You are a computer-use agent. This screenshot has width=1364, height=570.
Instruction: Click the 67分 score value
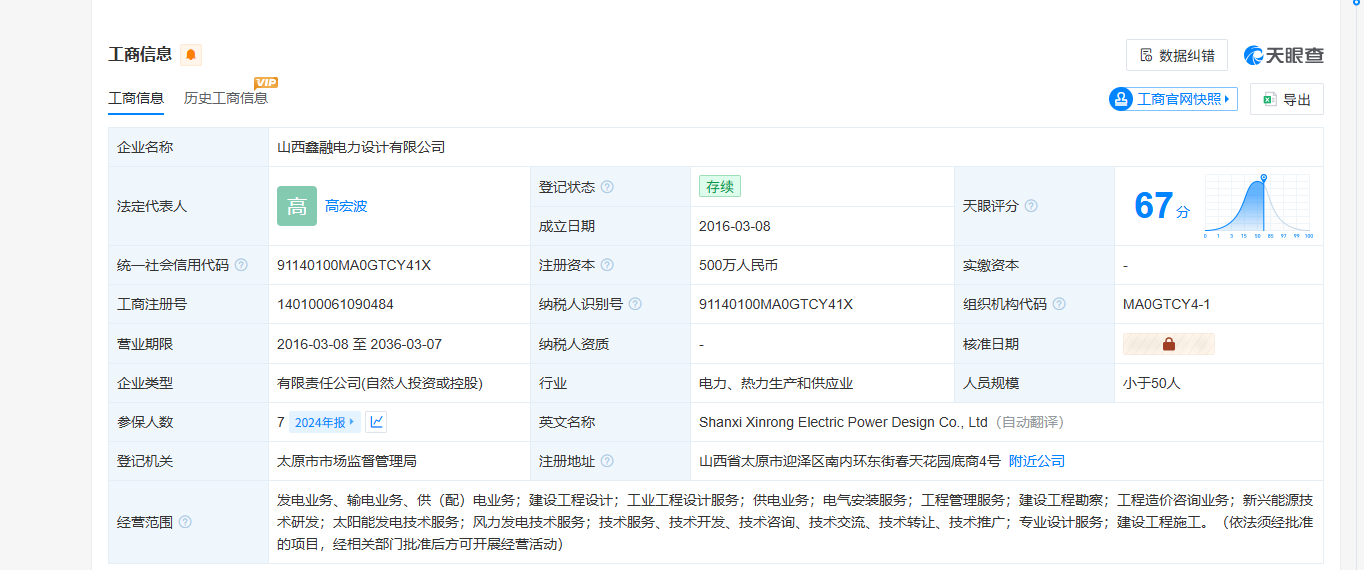[x=1162, y=206]
